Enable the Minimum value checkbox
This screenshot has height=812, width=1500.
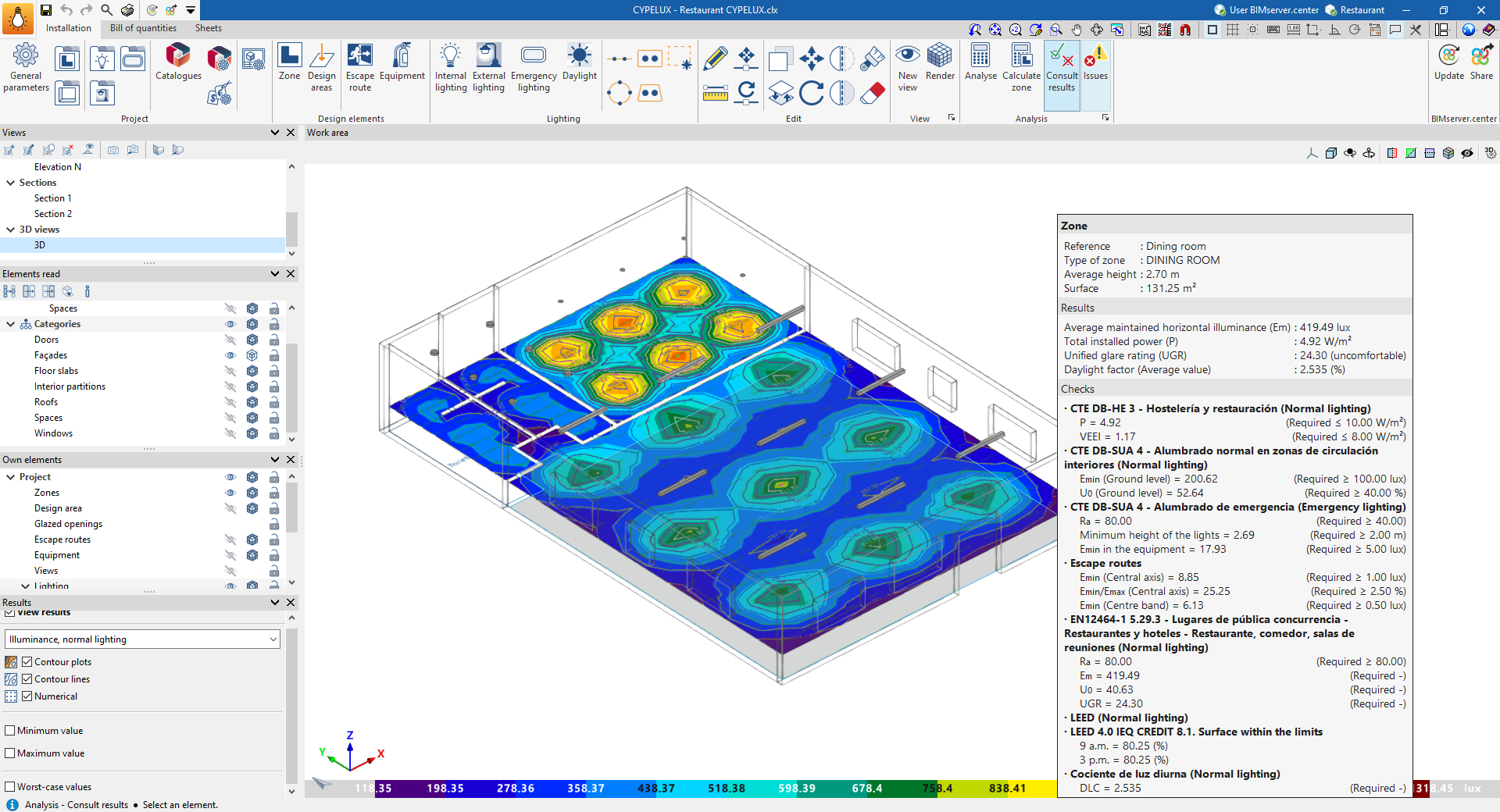pos(10,731)
